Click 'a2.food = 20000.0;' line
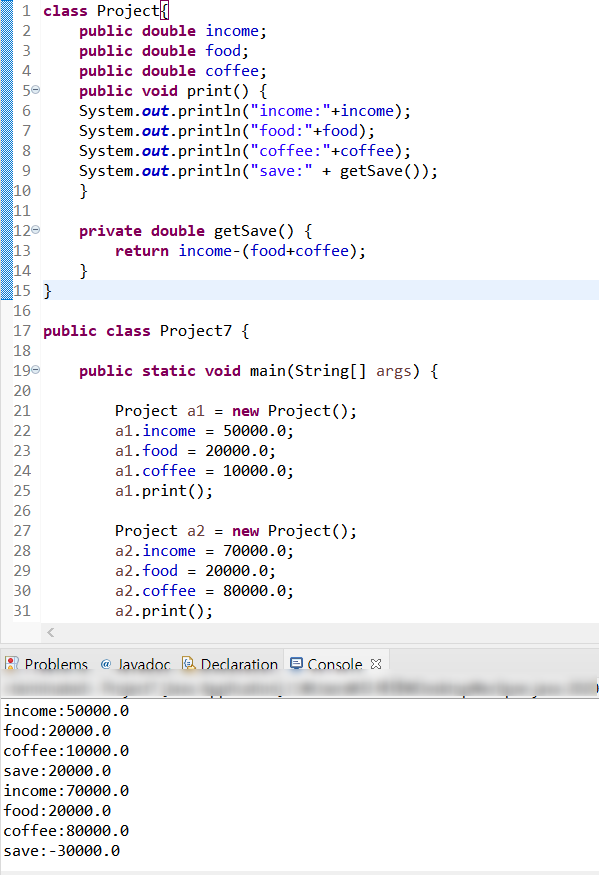The image size is (599, 875). (195, 571)
